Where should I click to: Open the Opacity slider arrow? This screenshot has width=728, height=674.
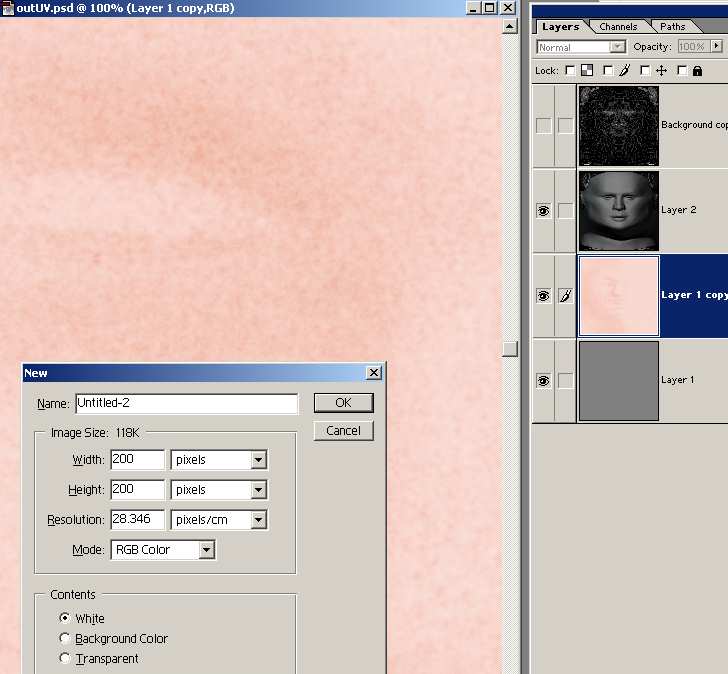(x=717, y=47)
